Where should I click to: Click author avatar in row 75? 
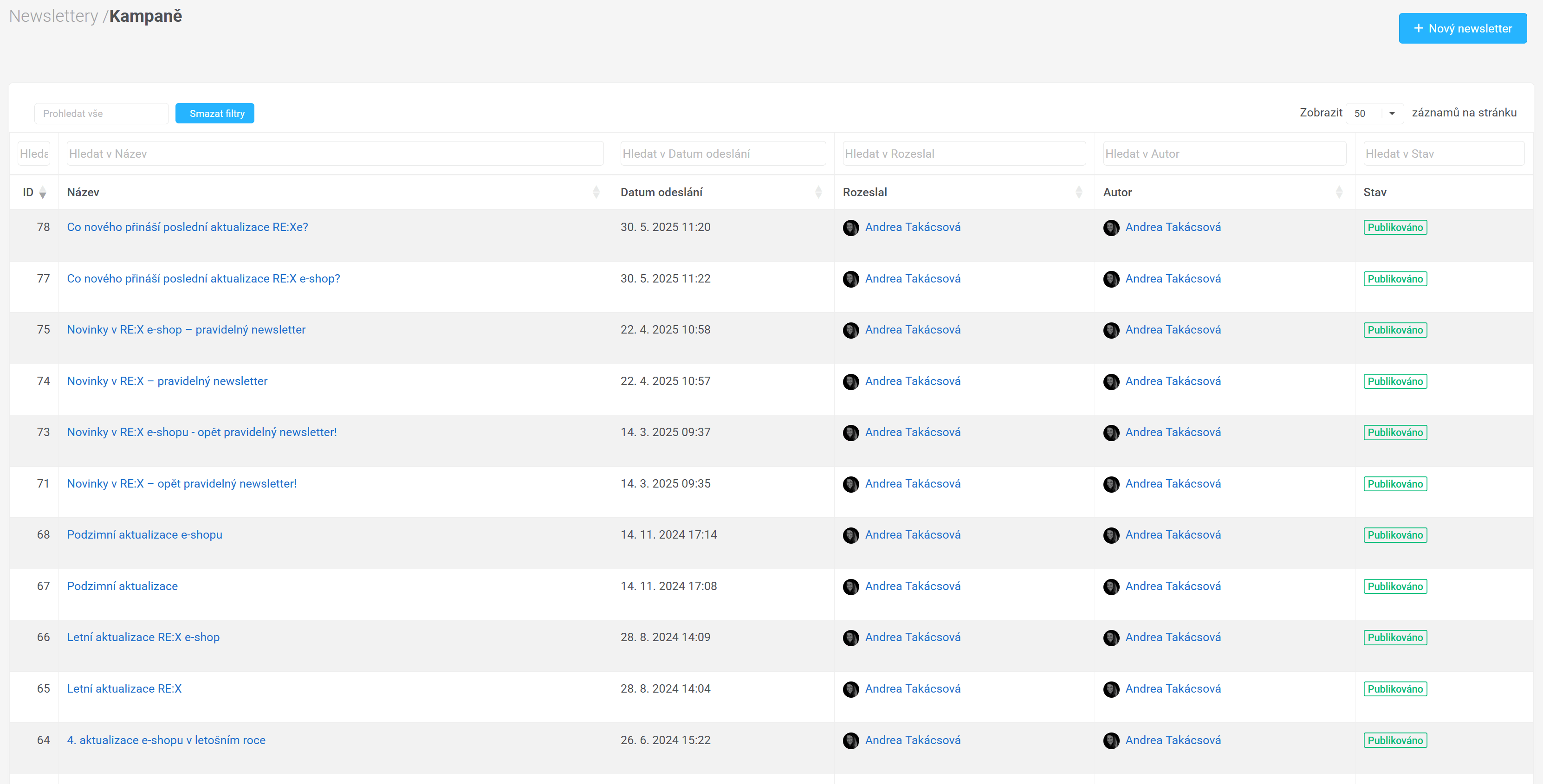coord(1111,330)
